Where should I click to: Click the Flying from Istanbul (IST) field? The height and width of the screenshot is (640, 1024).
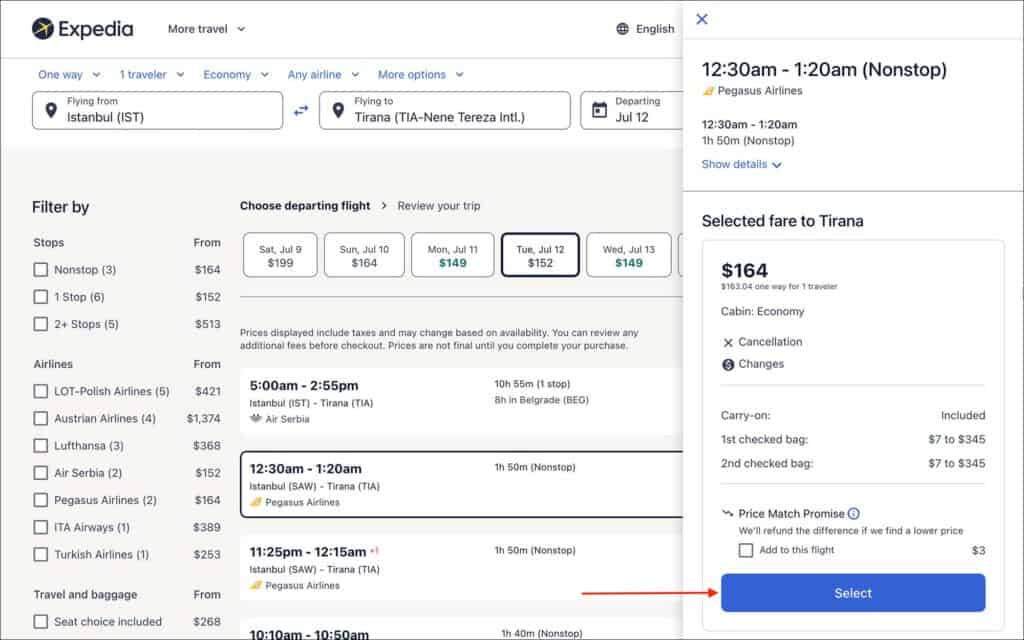(x=157, y=110)
